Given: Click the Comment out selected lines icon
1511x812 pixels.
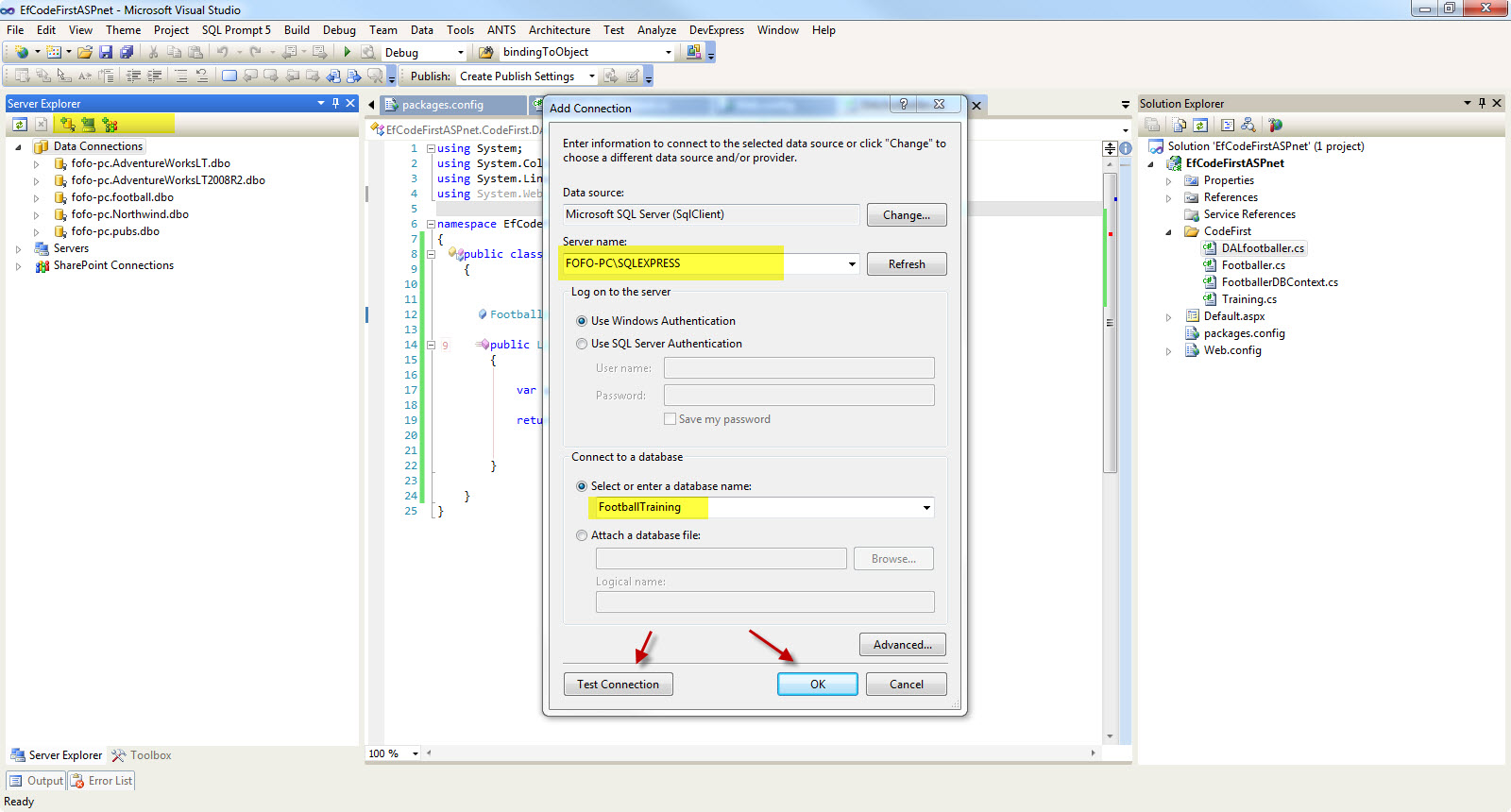Looking at the screenshot, I should [x=181, y=76].
